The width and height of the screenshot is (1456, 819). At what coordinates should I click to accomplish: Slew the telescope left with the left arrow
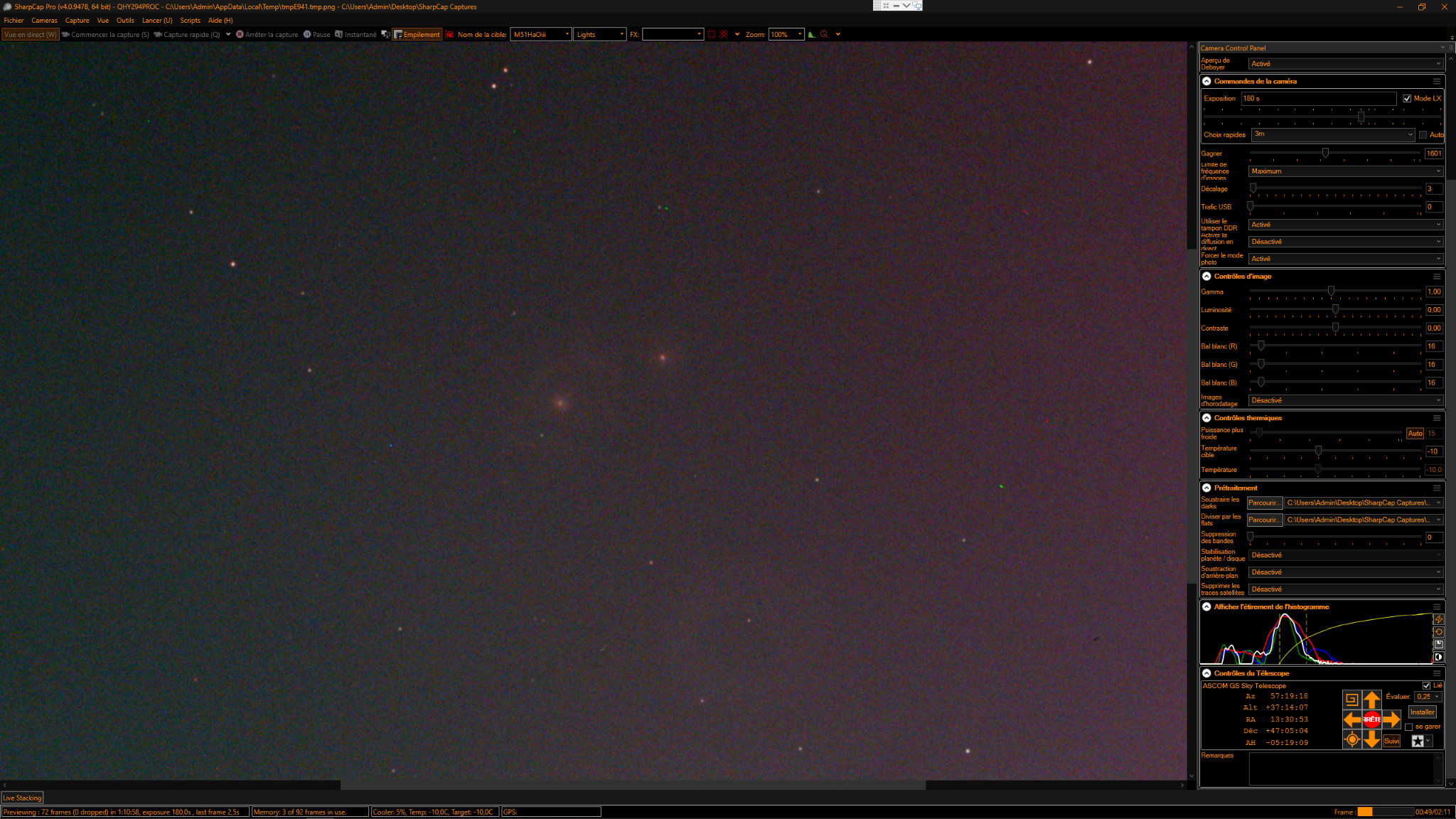(x=1352, y=719)
